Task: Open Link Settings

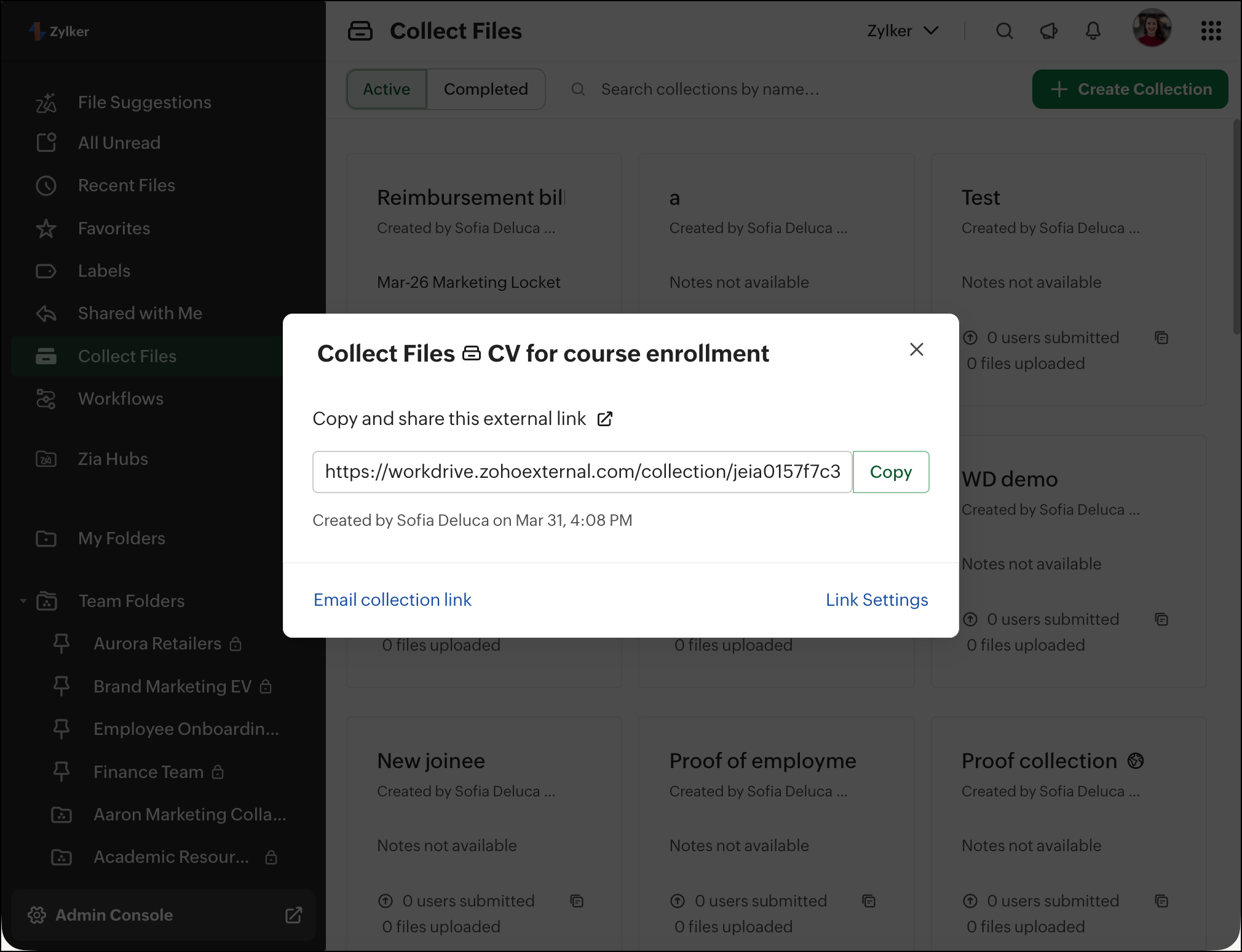Action: (876, 600)
